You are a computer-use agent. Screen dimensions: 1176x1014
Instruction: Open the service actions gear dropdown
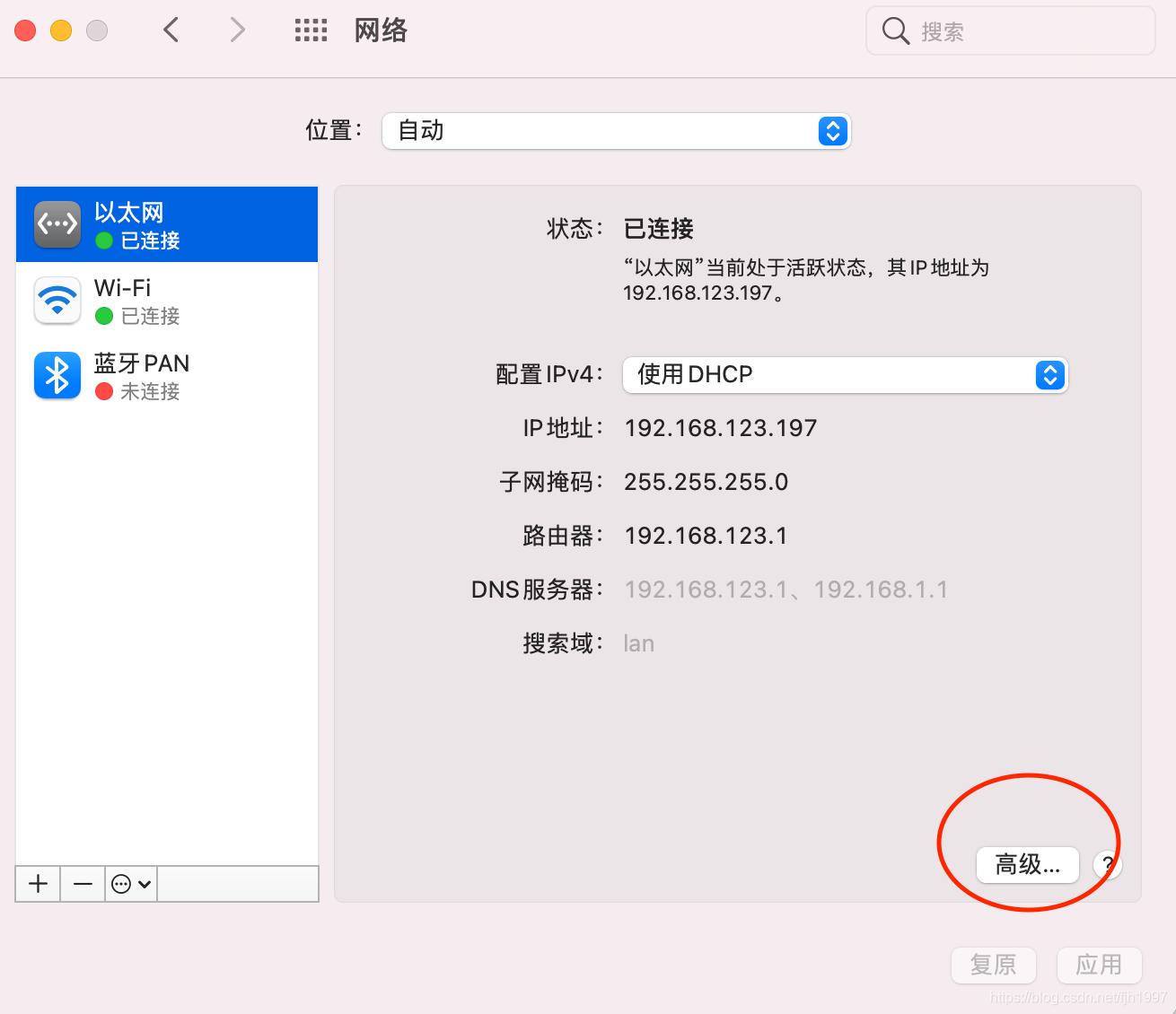point(130,884)
